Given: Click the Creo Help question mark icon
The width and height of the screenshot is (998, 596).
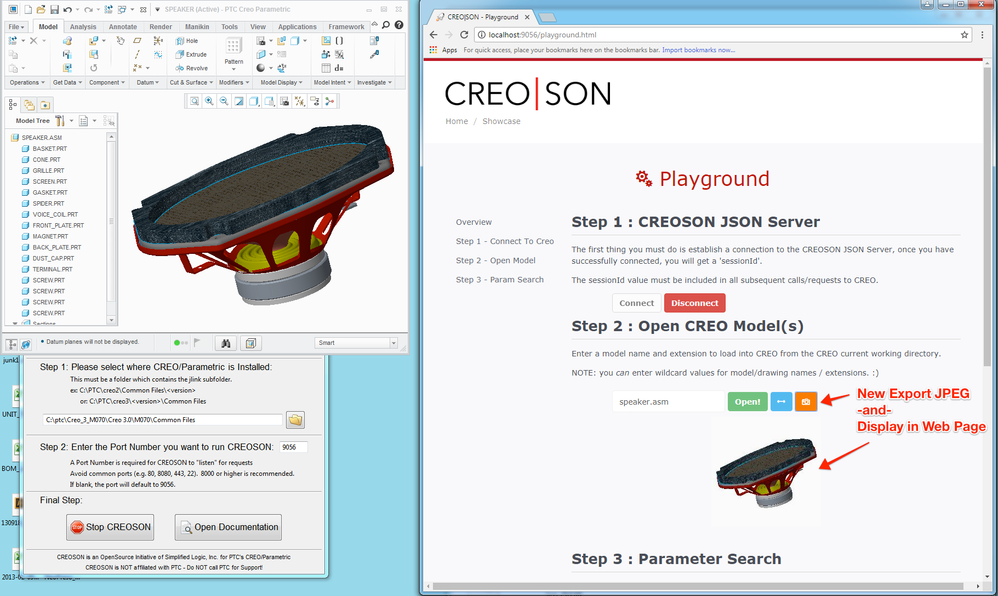Looking at the screenshot, I should (x=398, y=25).
